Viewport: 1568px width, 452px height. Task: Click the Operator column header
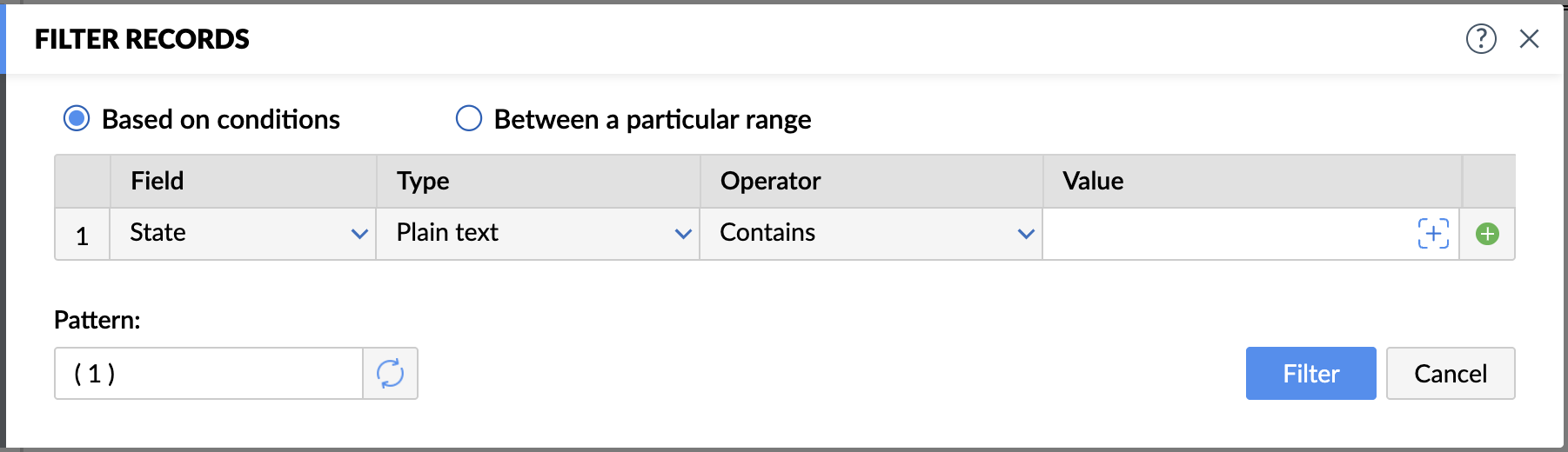coord(770,181)
